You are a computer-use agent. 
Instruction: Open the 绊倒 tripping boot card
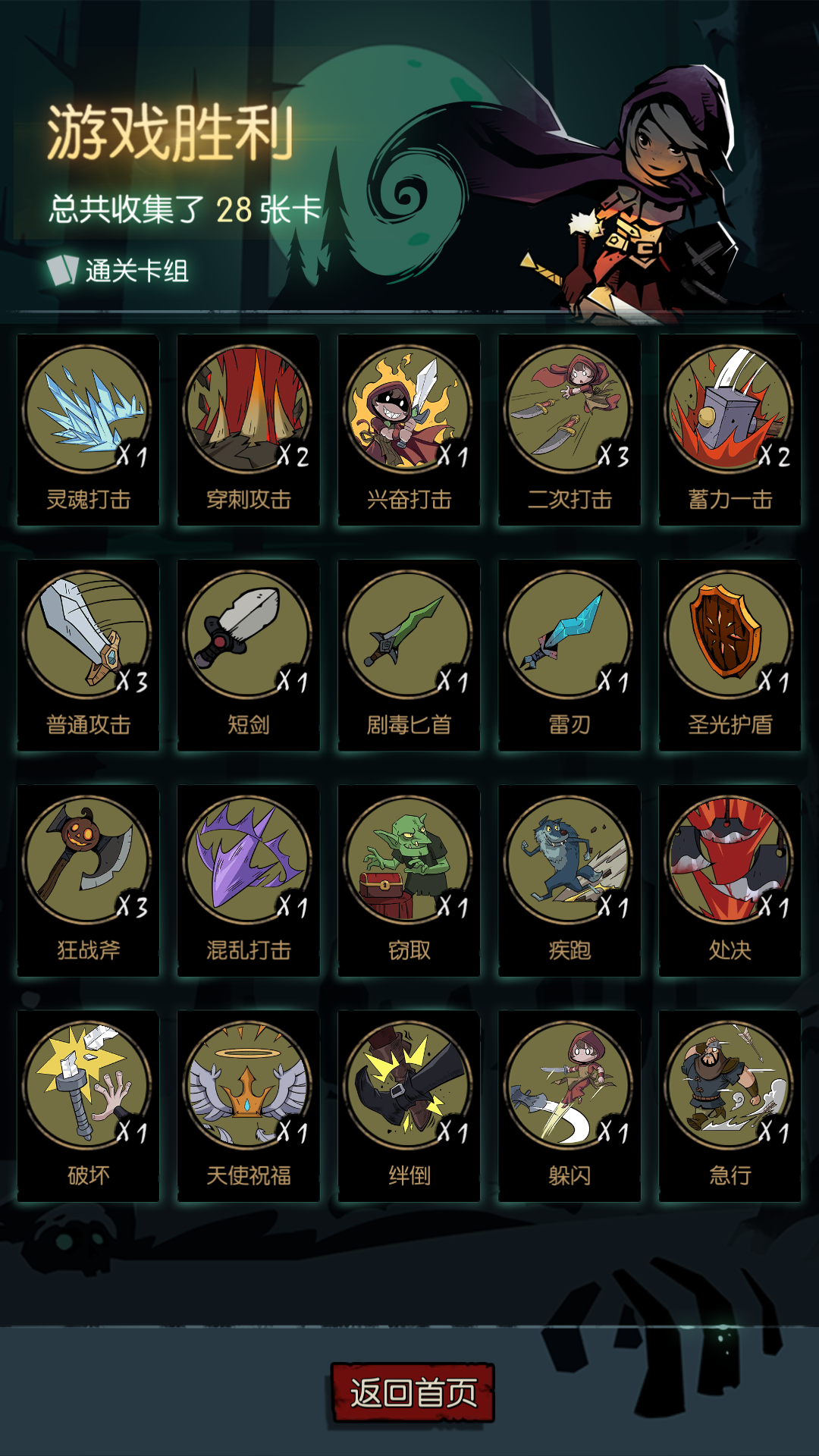tap(409, 1106)
